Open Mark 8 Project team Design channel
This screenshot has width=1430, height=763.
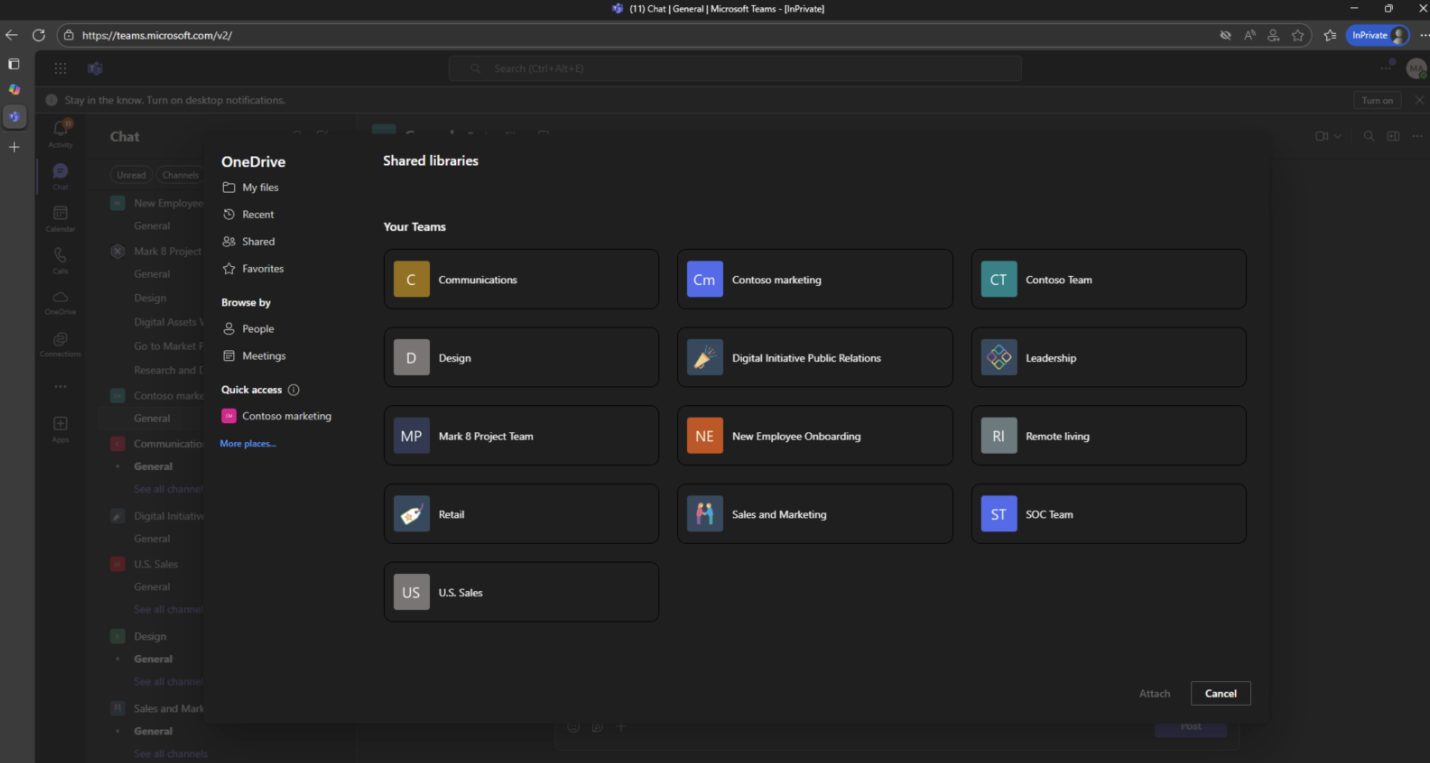(150, 298)
